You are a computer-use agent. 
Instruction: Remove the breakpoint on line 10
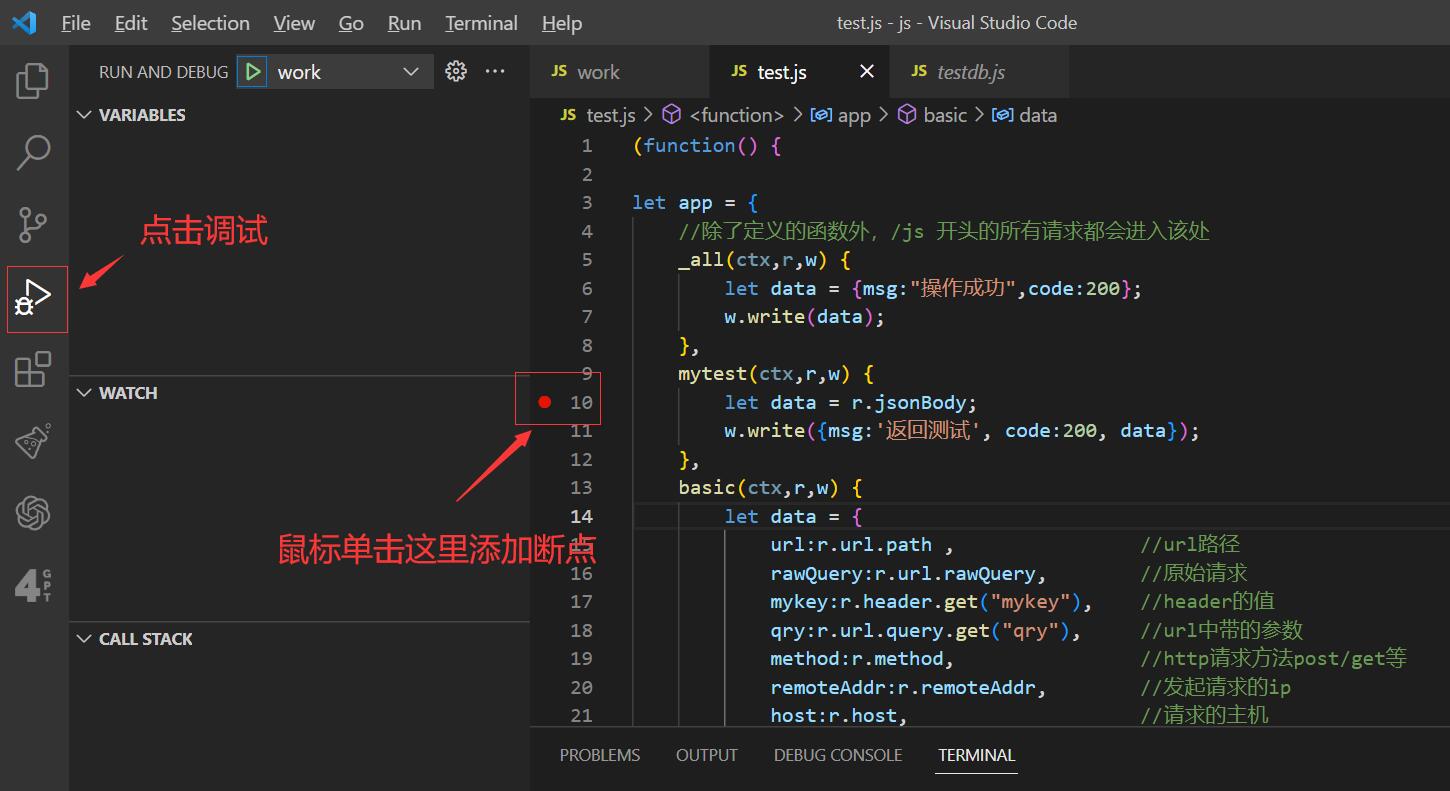[544, 402]
